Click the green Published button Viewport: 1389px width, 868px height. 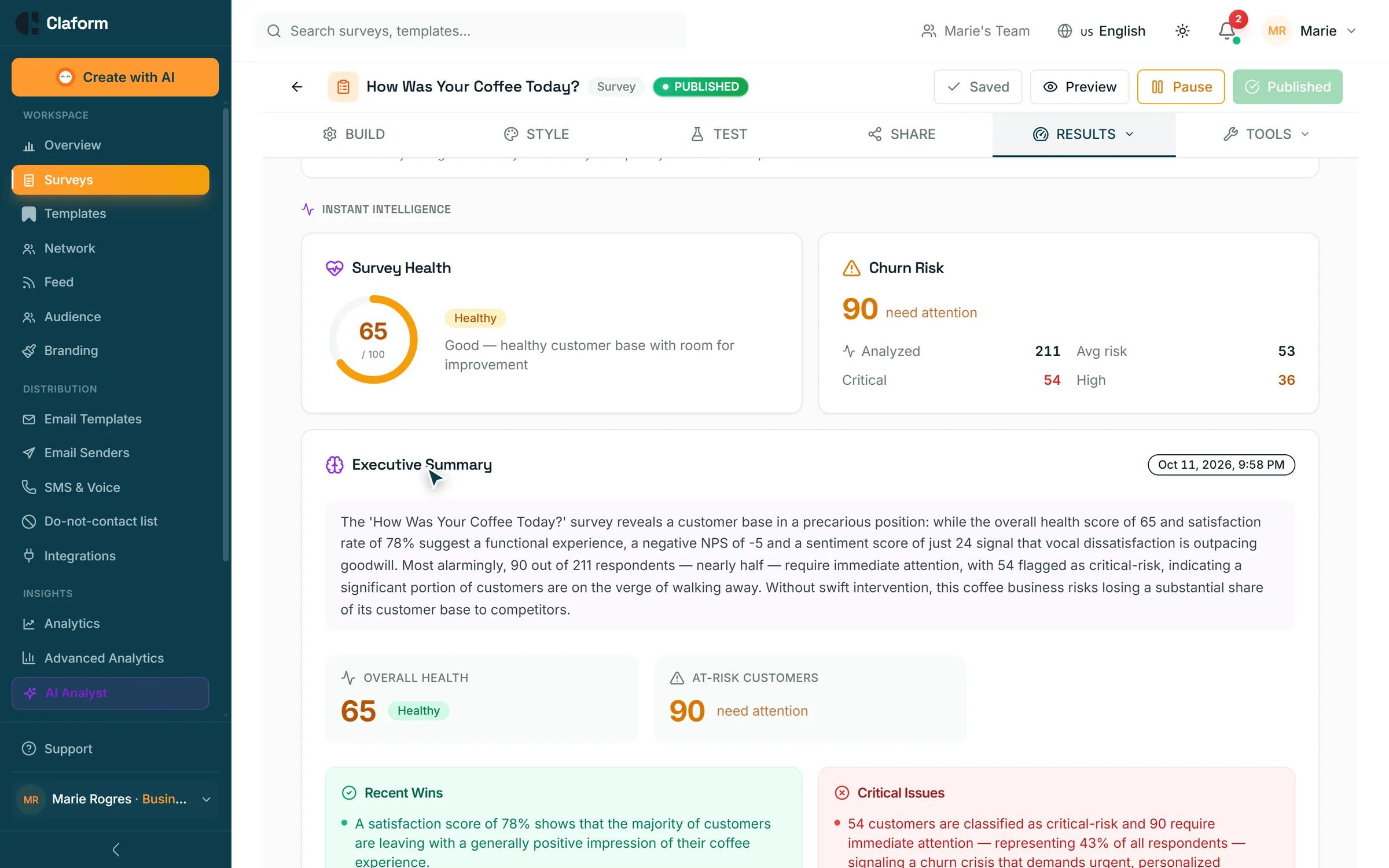coord(1287,87)
